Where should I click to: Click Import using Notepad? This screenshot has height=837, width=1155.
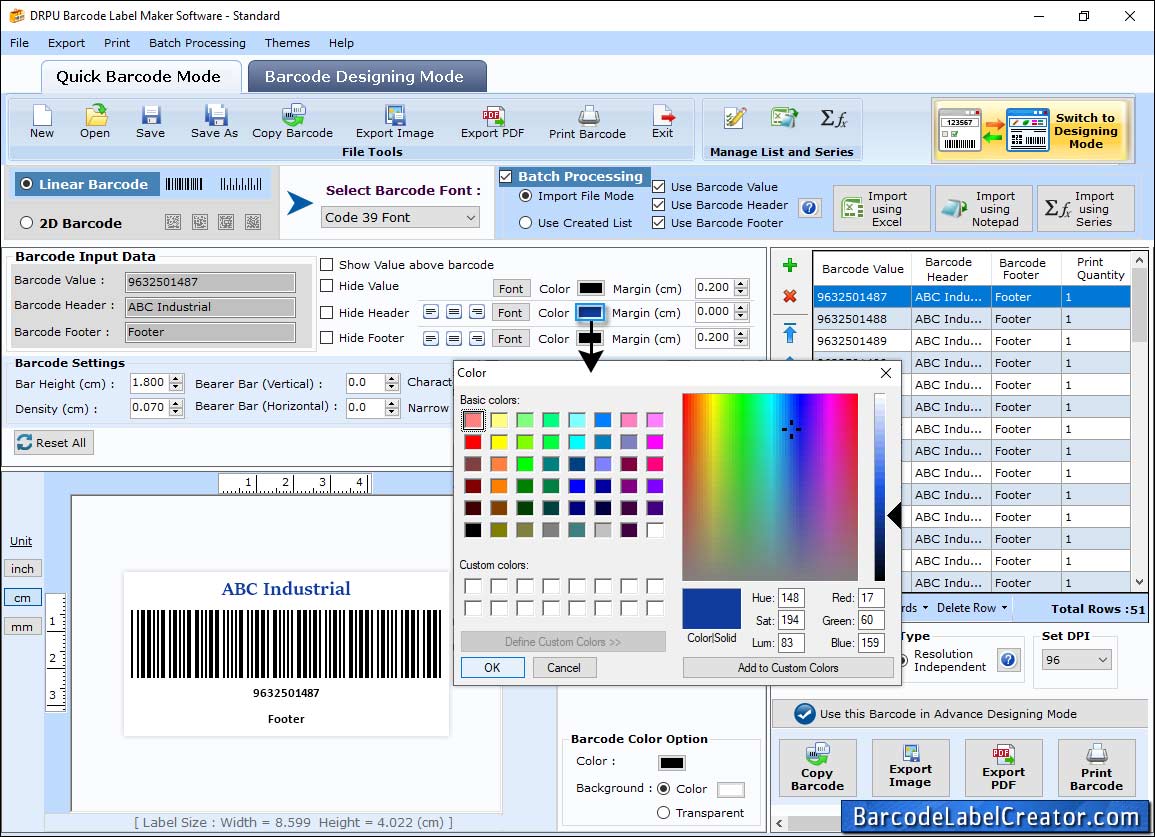click(x=984, y=209)
